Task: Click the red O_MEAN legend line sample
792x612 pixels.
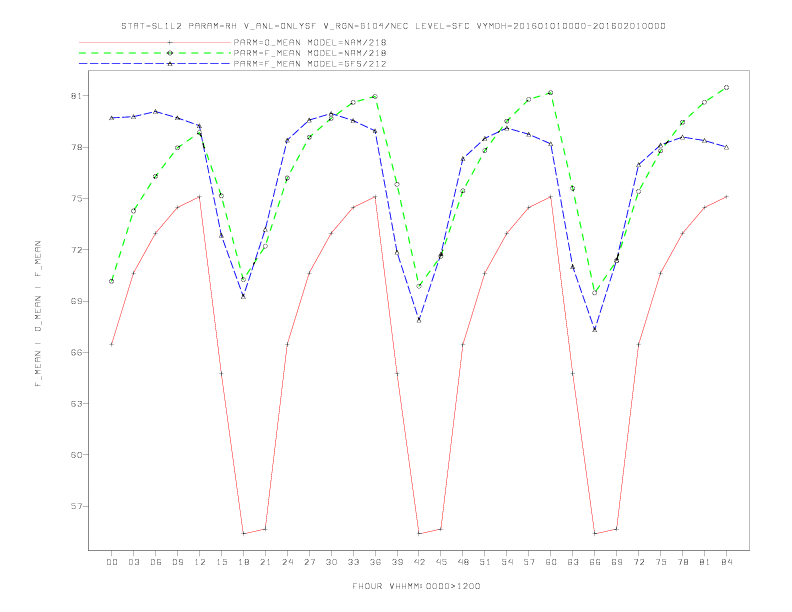Action: (x=155, y=42)
